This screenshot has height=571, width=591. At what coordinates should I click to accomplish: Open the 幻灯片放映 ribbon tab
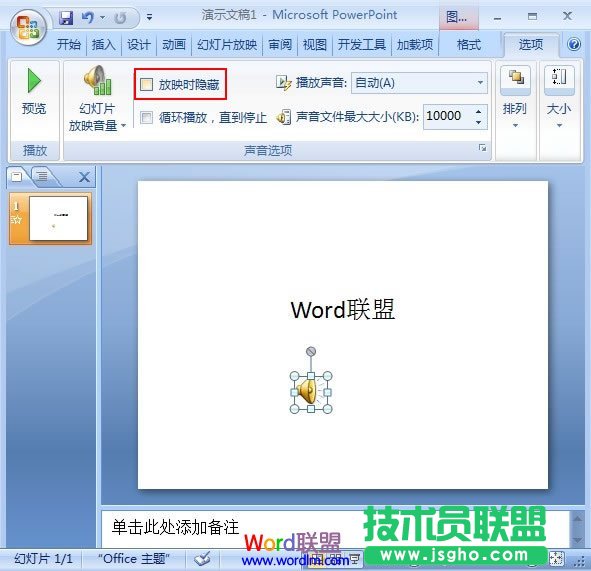click(x=227, y=45)
